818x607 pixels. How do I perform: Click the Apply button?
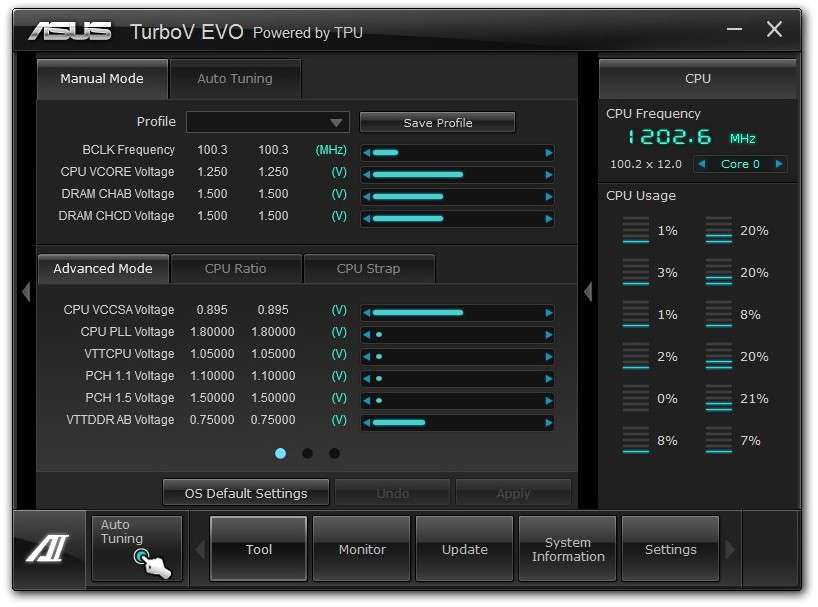pos(513,493)
